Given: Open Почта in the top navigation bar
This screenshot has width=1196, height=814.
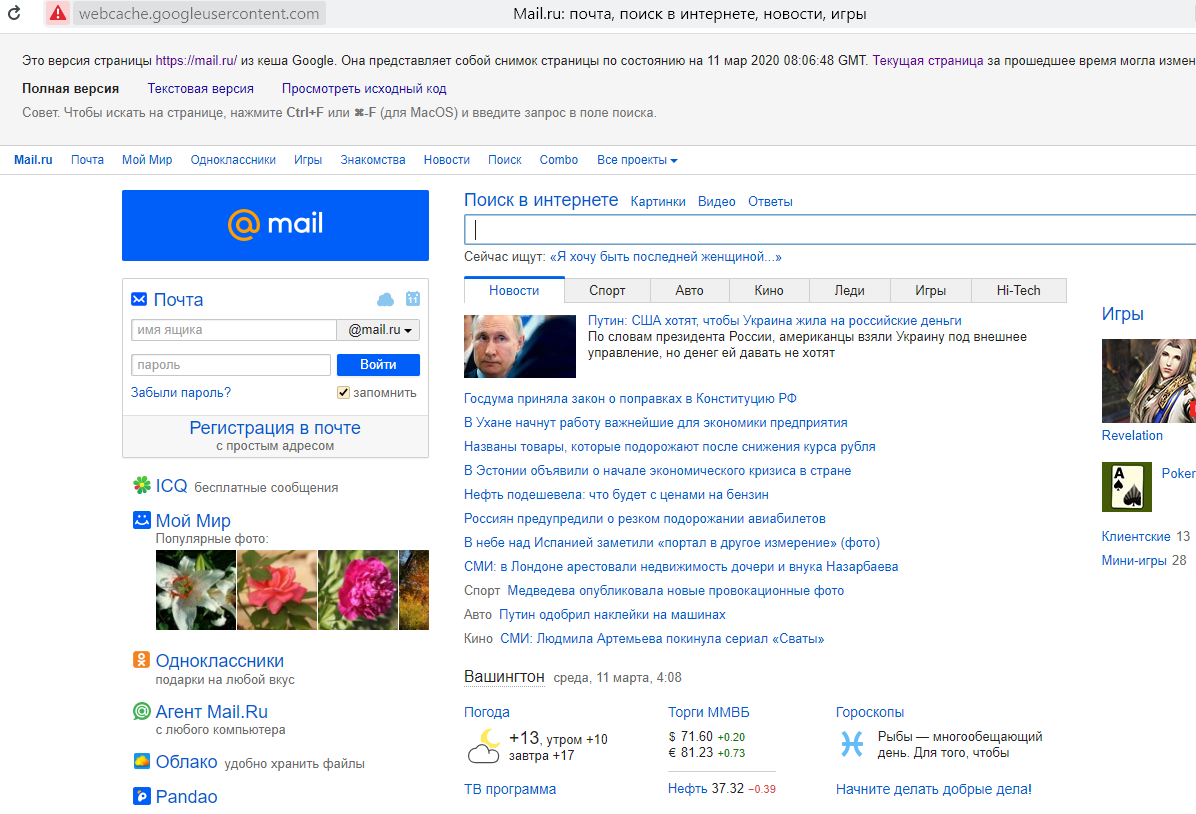Looking at the screenshot, I should (87, 159).
